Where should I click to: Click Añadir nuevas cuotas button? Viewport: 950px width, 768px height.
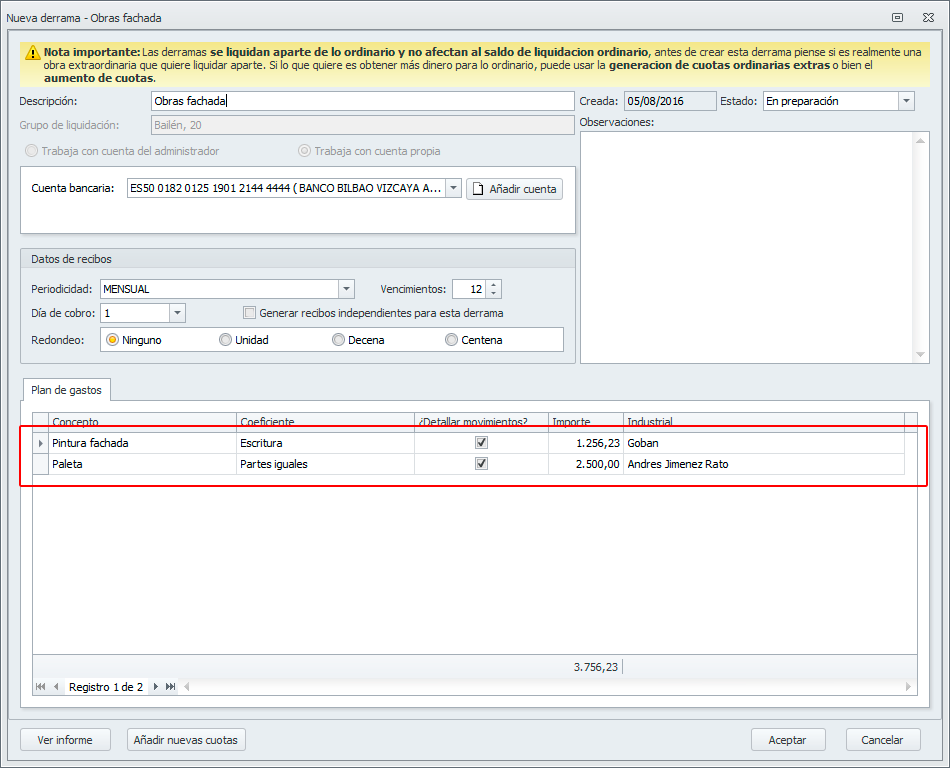(x=186, y=740)
